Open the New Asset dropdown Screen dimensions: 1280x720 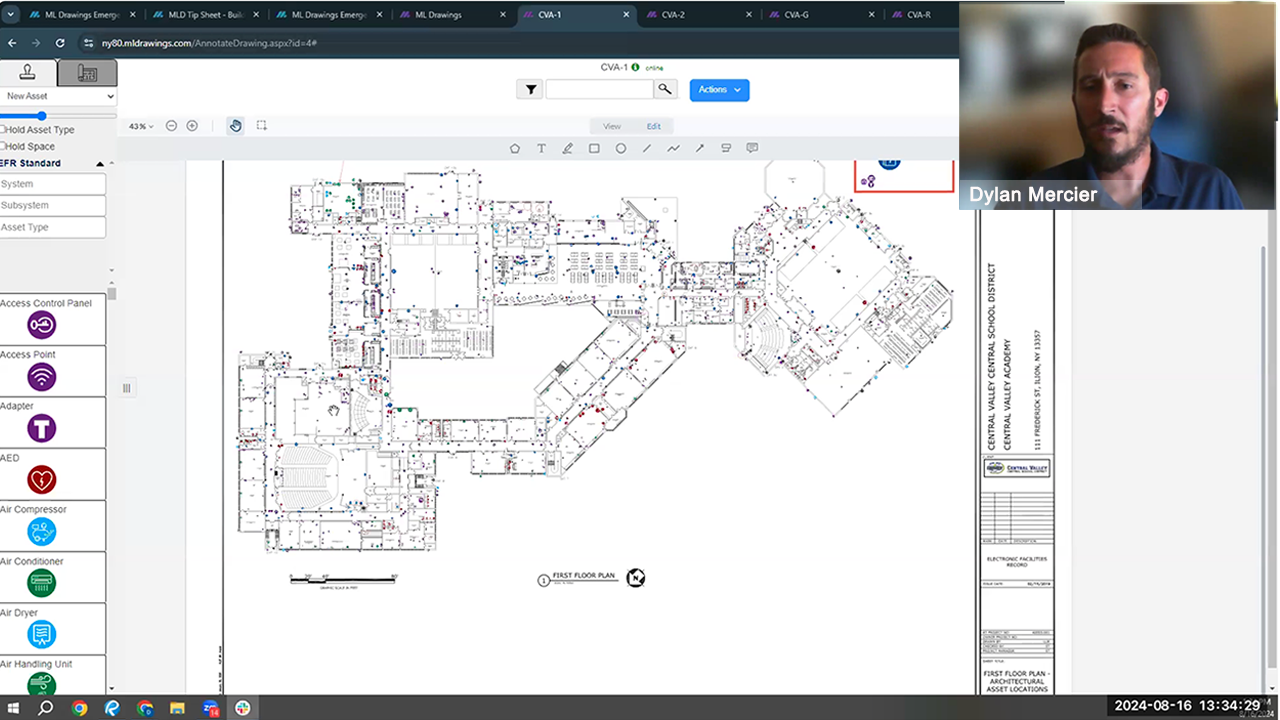click(x=57, y=95)
